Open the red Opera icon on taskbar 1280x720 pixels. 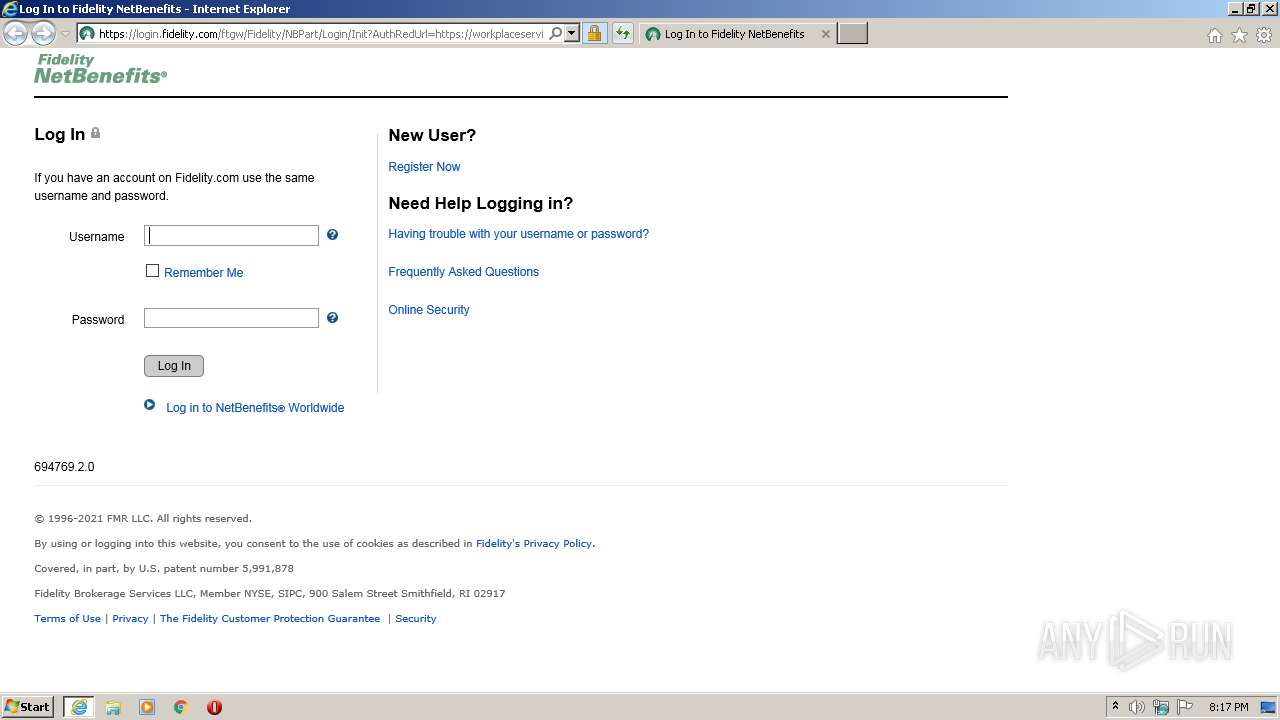click(214, 707)
